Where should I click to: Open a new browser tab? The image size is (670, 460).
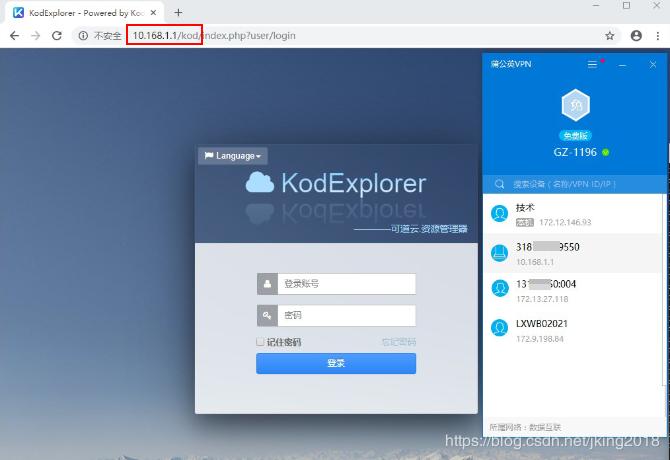[x=178, y=13]
